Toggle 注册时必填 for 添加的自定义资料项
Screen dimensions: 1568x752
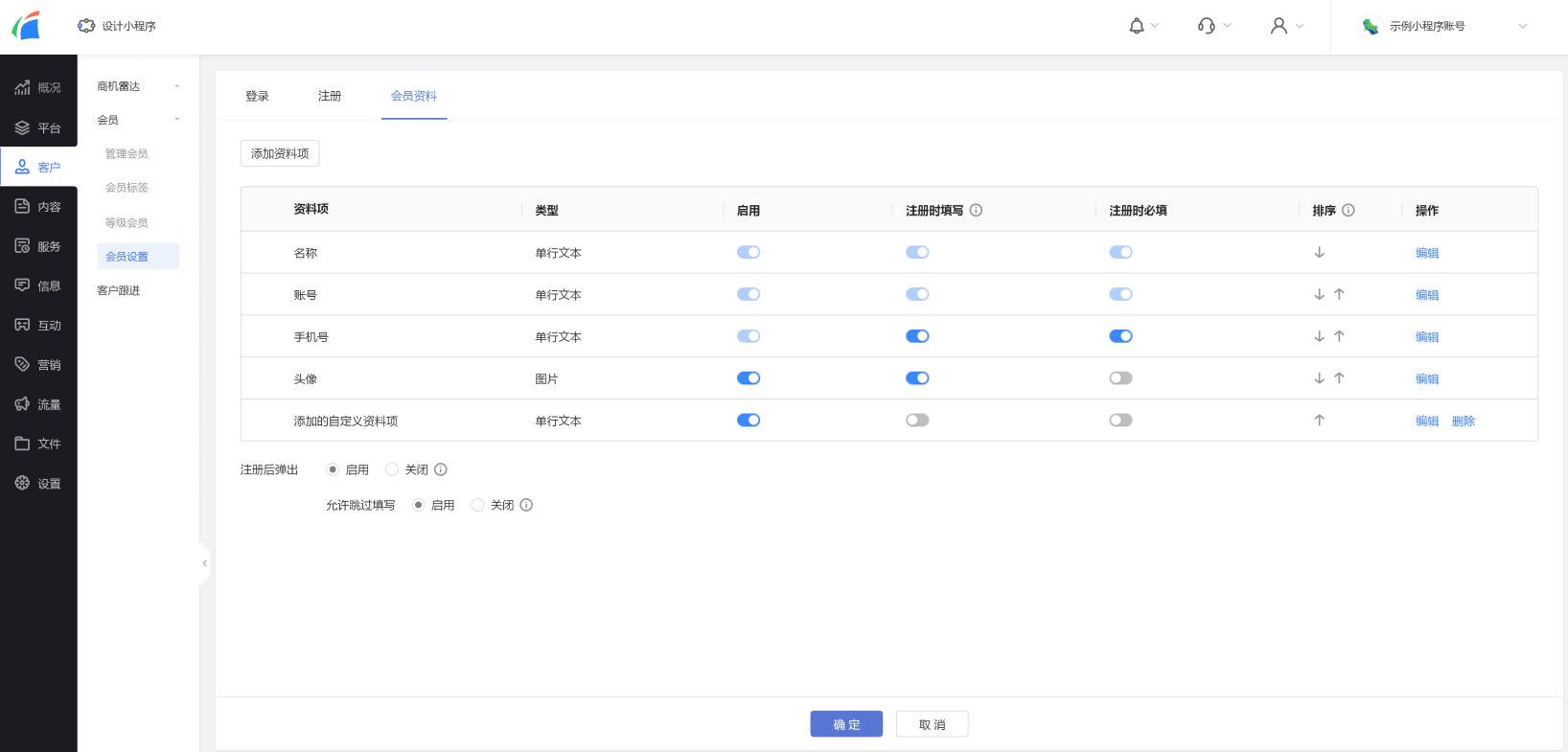point(1120,420)
